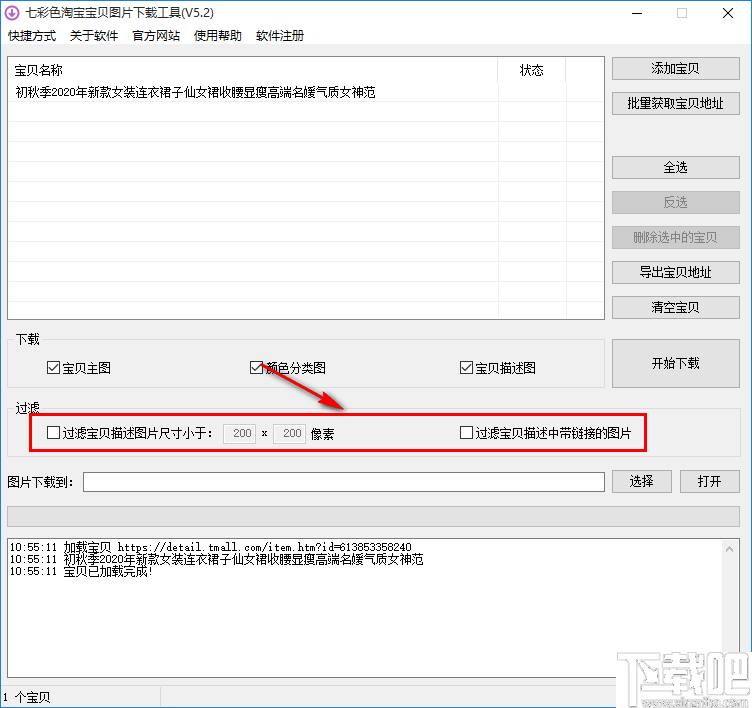Viewport: 752px width, 708px height.
Task: Enable 过滤宝贝描述图片尺寸小于 checkbox
Action: (x=53, y=433)
